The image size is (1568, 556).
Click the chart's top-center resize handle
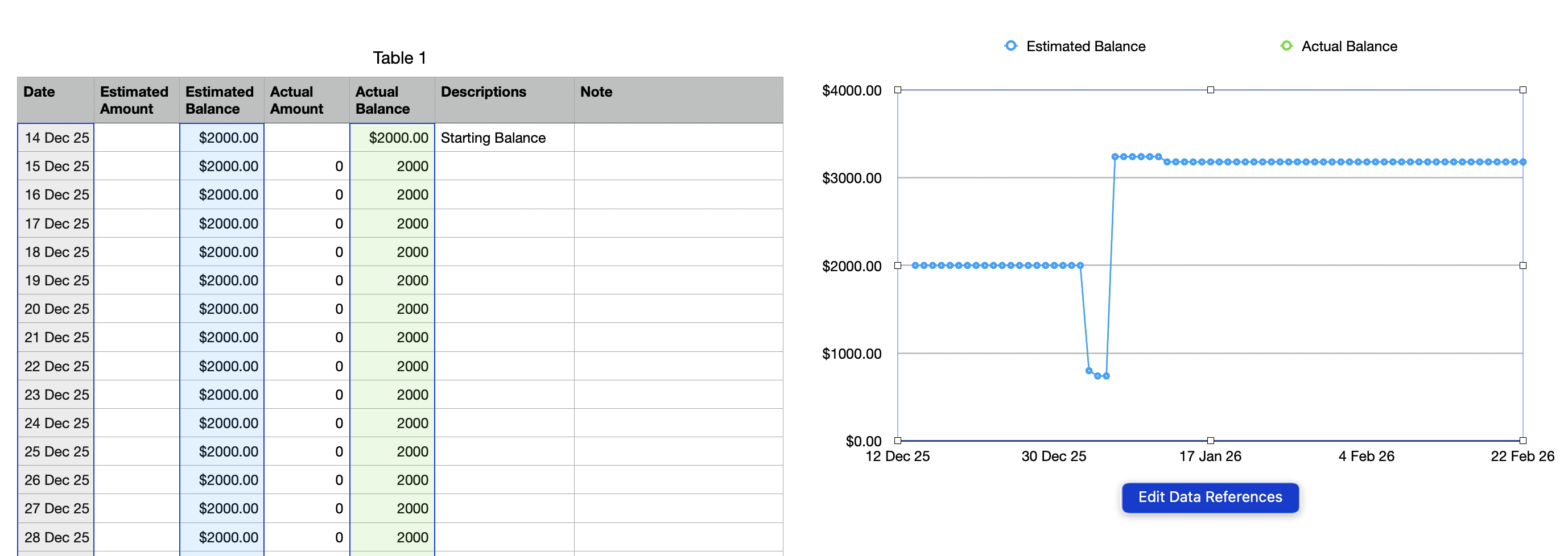coord(1210,90)
